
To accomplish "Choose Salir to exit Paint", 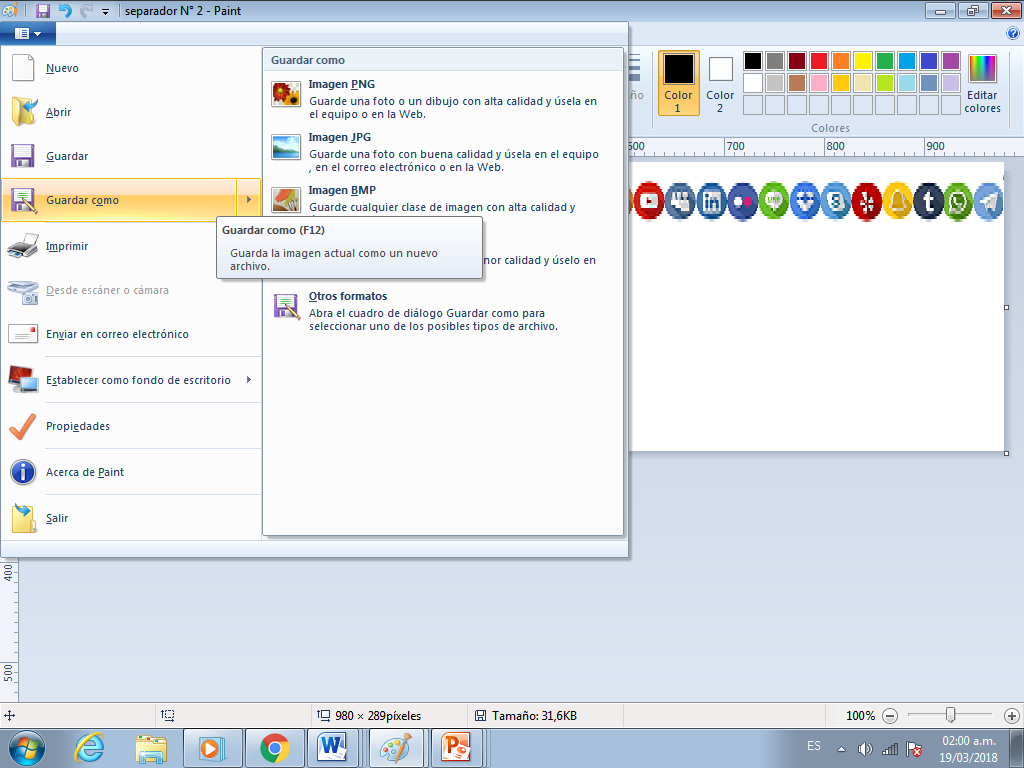I will coord(131,518).
